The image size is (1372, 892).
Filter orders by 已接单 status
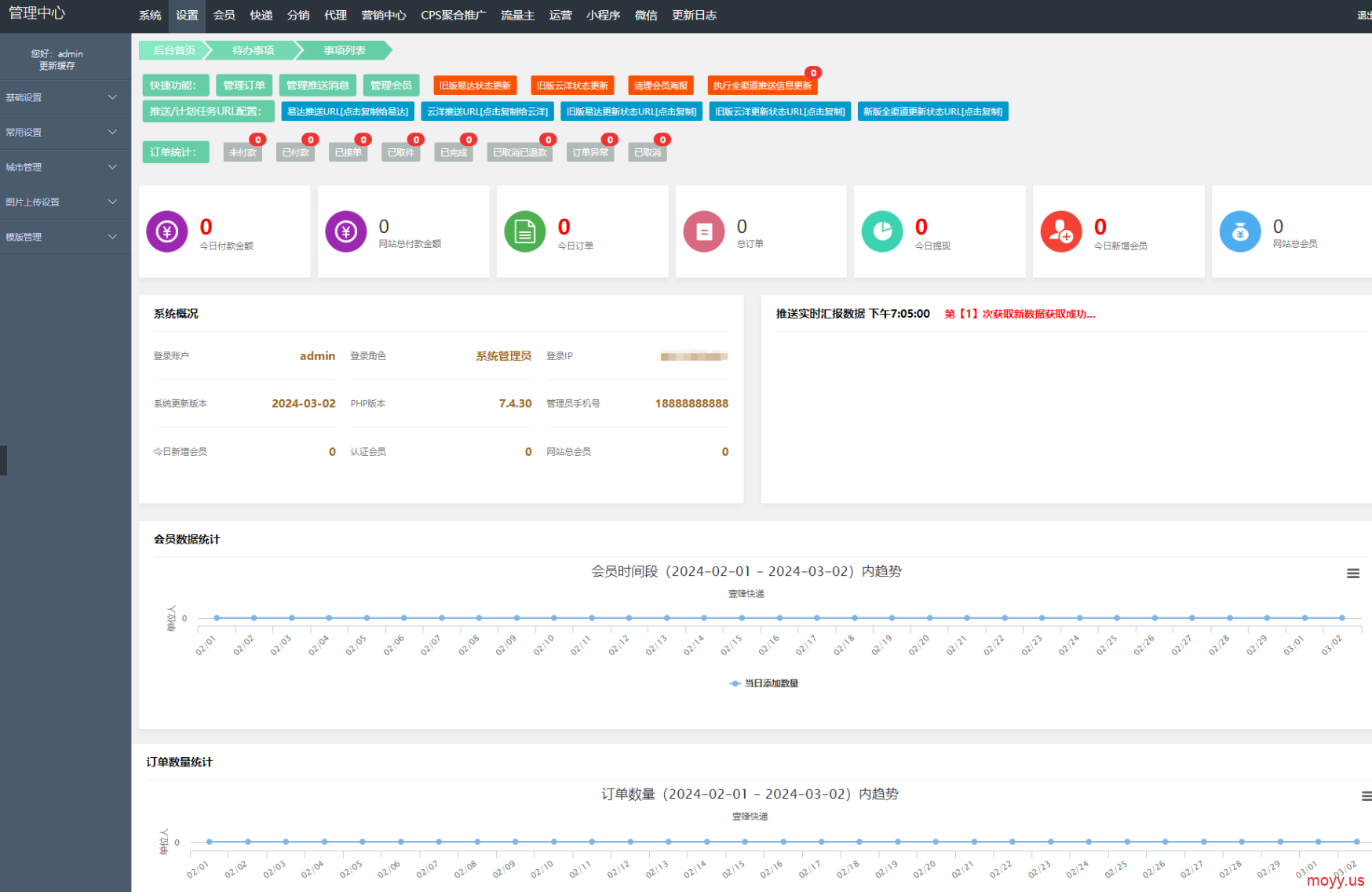pyautogui.click(x=348, y=152)
